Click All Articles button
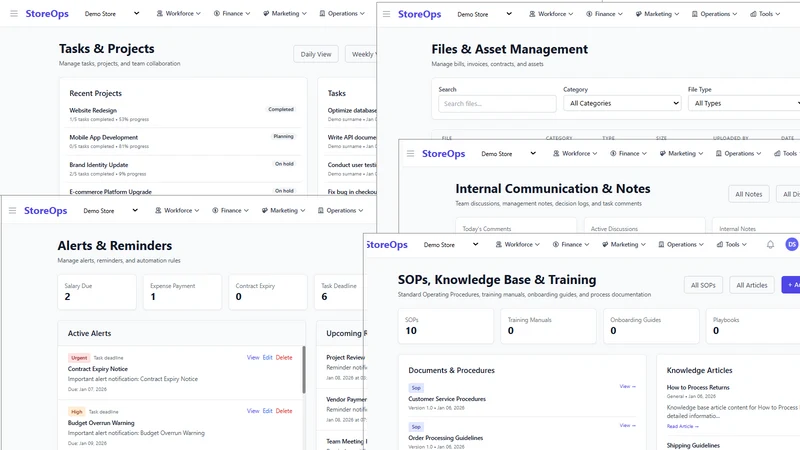 (752, 285)
